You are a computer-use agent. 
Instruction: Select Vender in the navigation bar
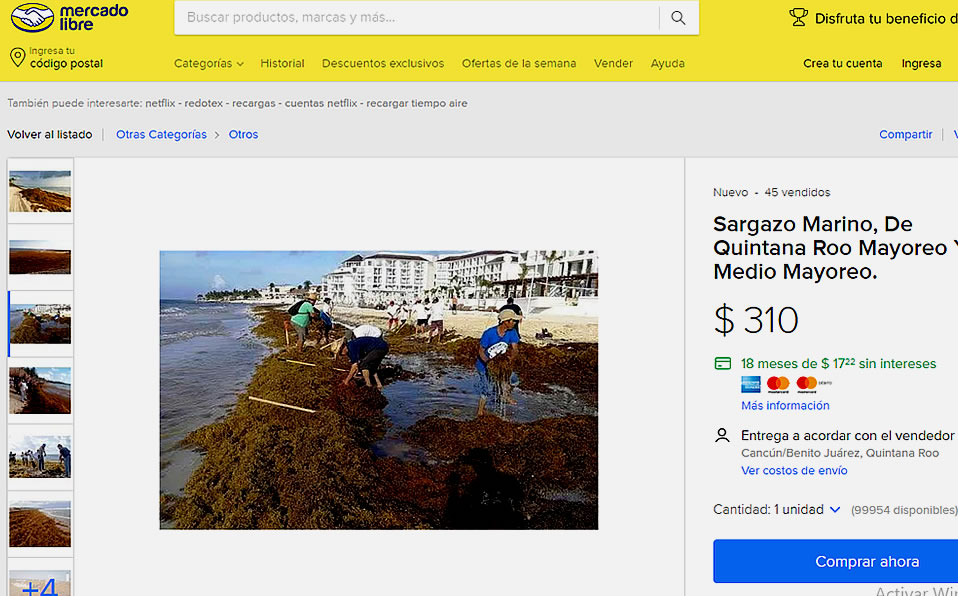pos(613,64)
